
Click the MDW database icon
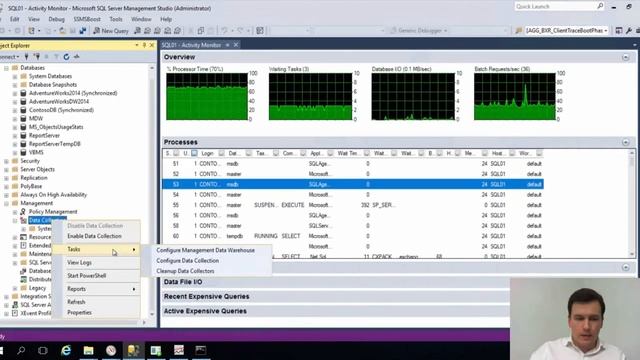coord(23,118)
